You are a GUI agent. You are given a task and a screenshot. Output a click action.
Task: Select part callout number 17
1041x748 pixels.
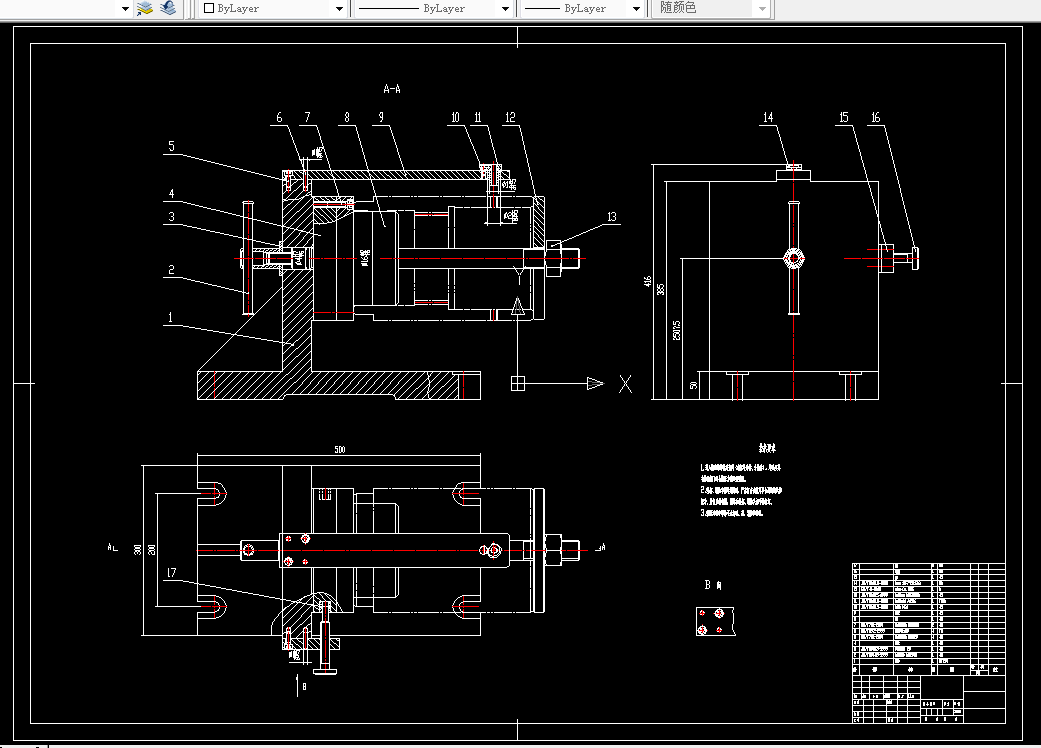click(x=171, y=573)
